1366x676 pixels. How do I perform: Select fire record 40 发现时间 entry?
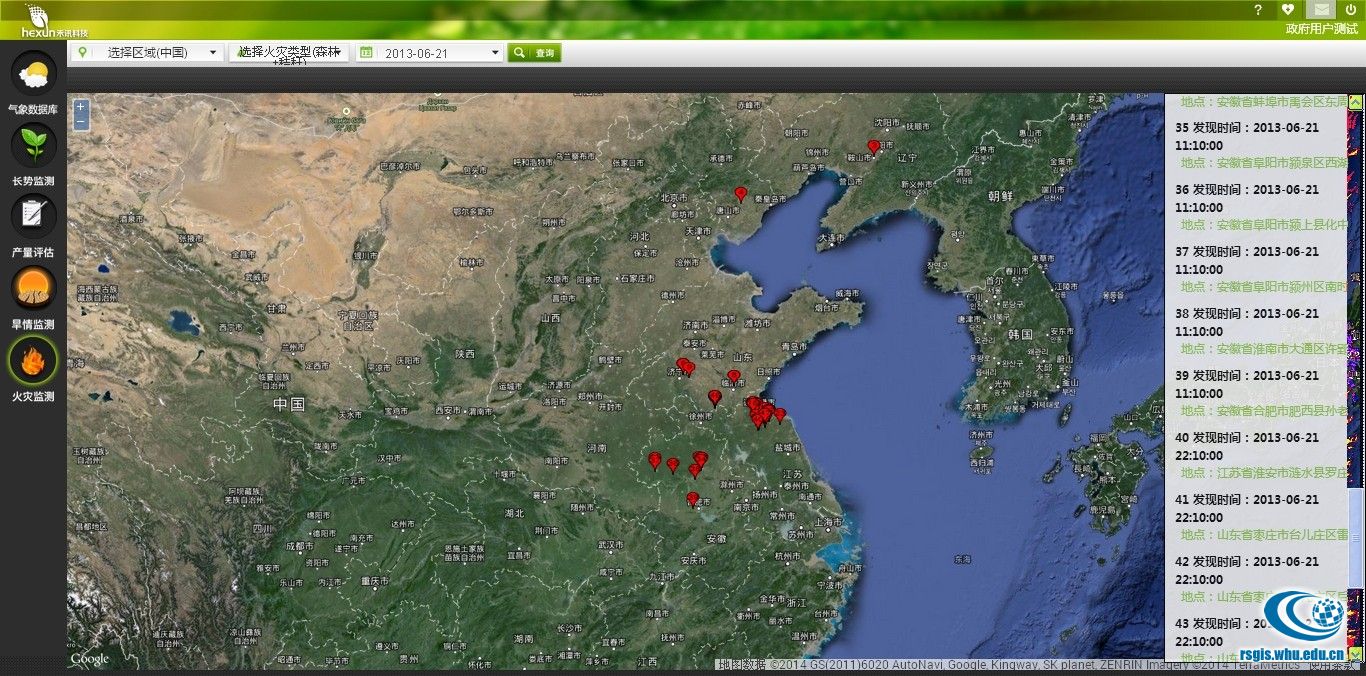tap(1247, 446)
